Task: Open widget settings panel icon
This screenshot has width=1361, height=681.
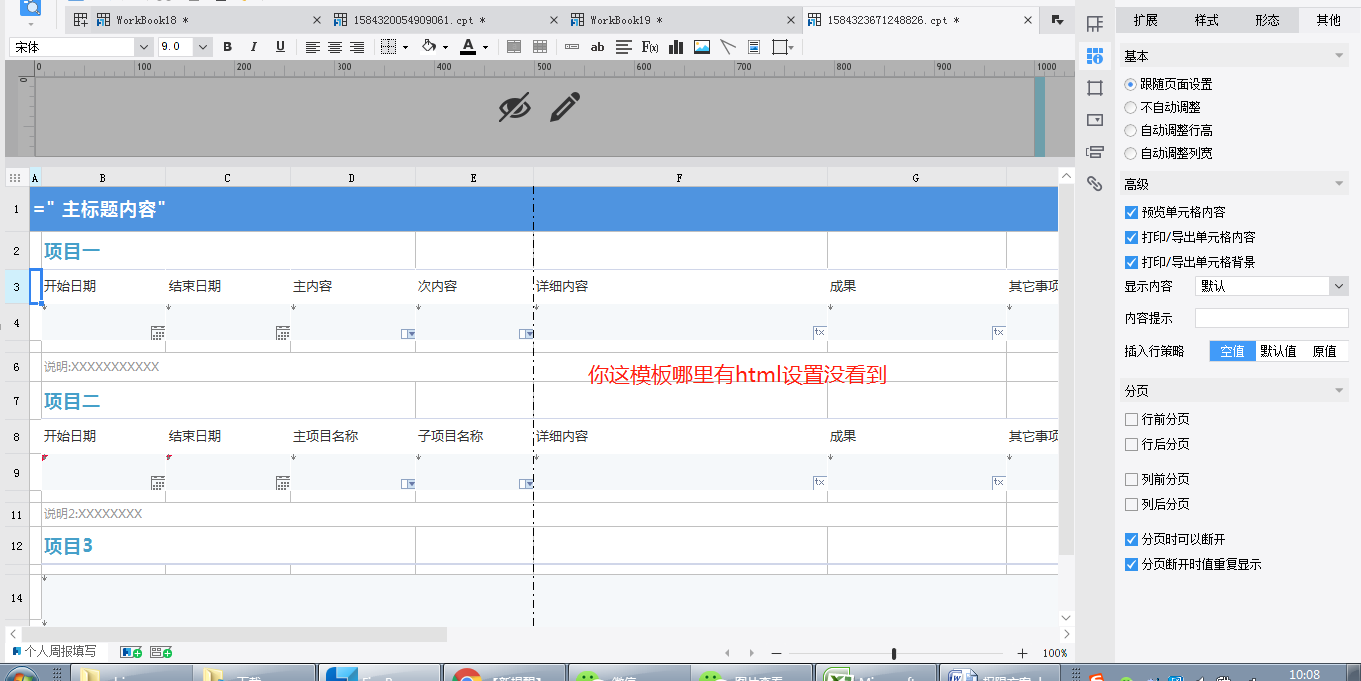Action: (1095, 120)
